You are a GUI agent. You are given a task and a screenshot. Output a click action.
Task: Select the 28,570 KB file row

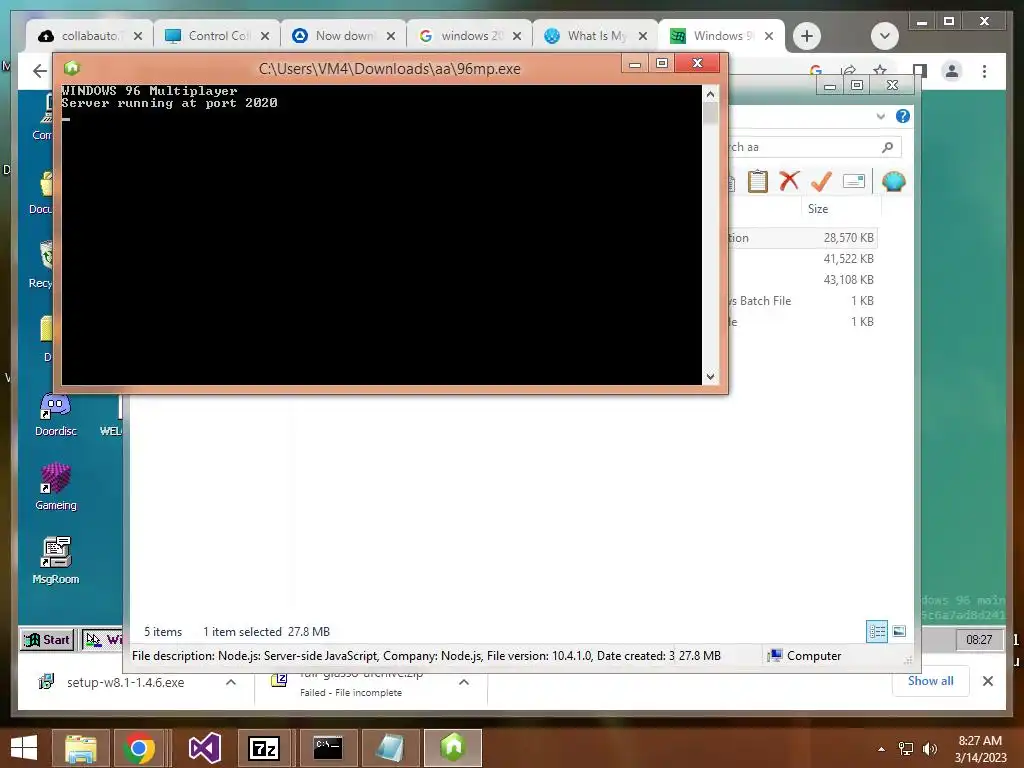coord(803,238)
